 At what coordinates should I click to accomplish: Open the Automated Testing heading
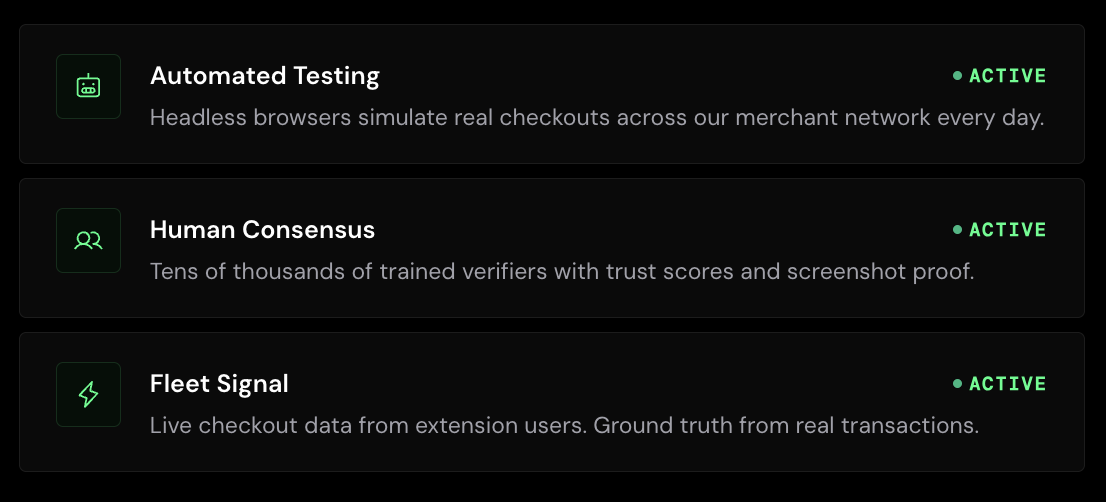tap(265, 75)
